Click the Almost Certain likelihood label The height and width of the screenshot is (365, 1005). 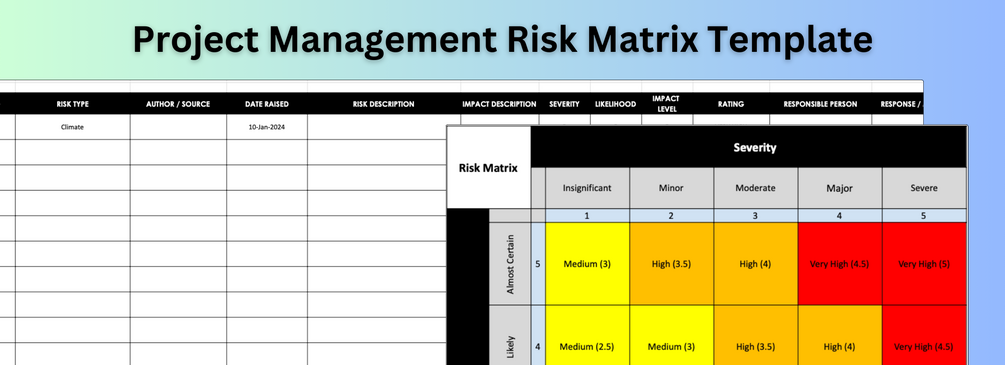tap(510, 264)
